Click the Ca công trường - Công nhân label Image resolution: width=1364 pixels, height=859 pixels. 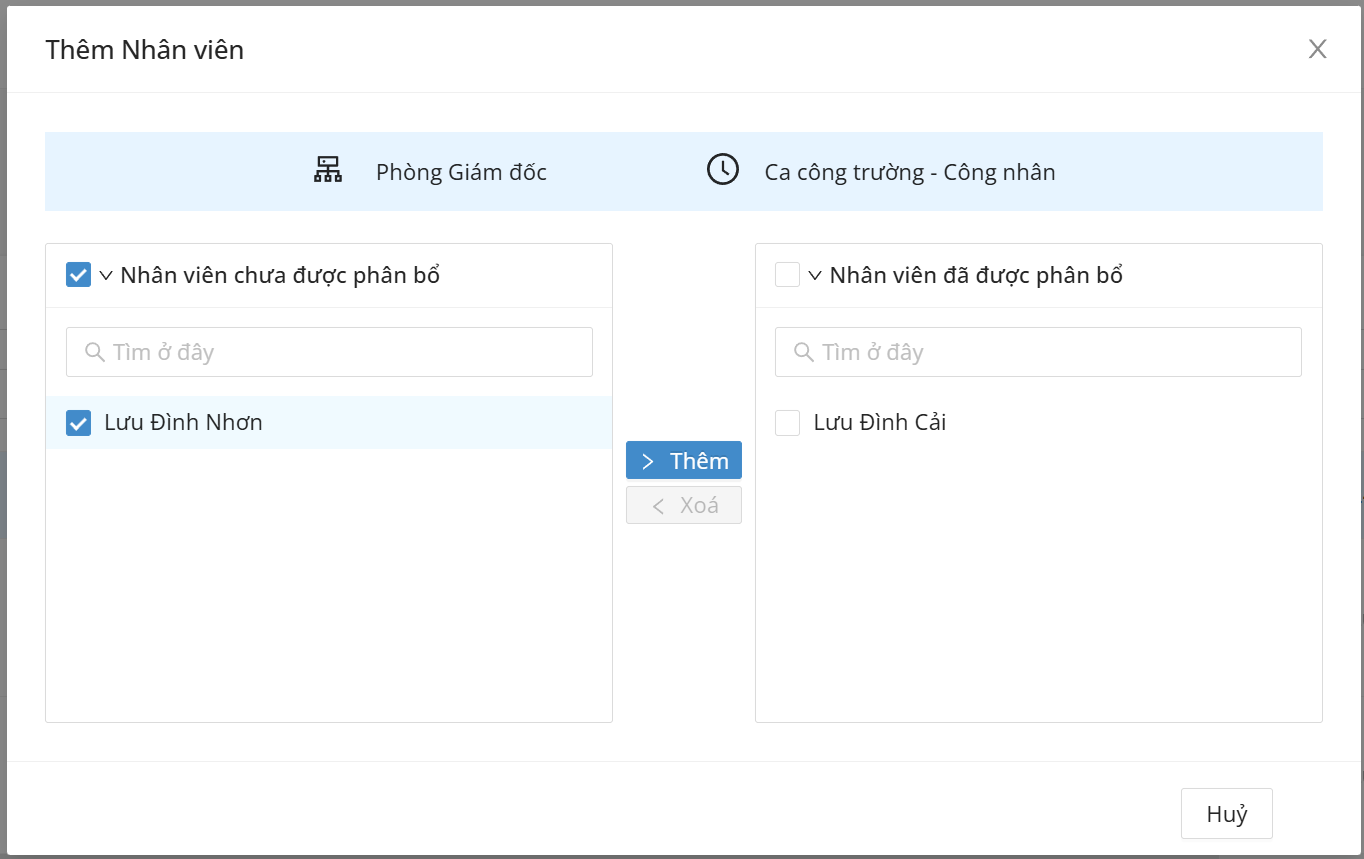coord(909,172)
